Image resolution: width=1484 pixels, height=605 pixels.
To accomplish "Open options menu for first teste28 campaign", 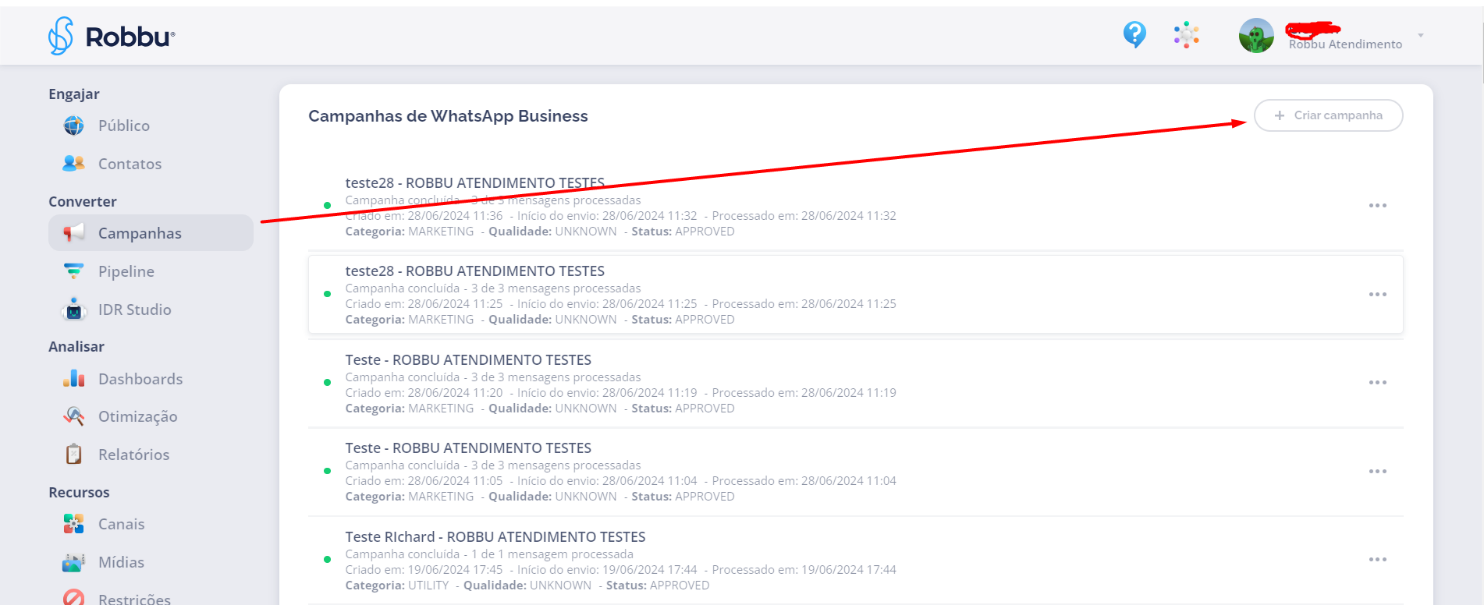I will click(x=1377, y=205).
